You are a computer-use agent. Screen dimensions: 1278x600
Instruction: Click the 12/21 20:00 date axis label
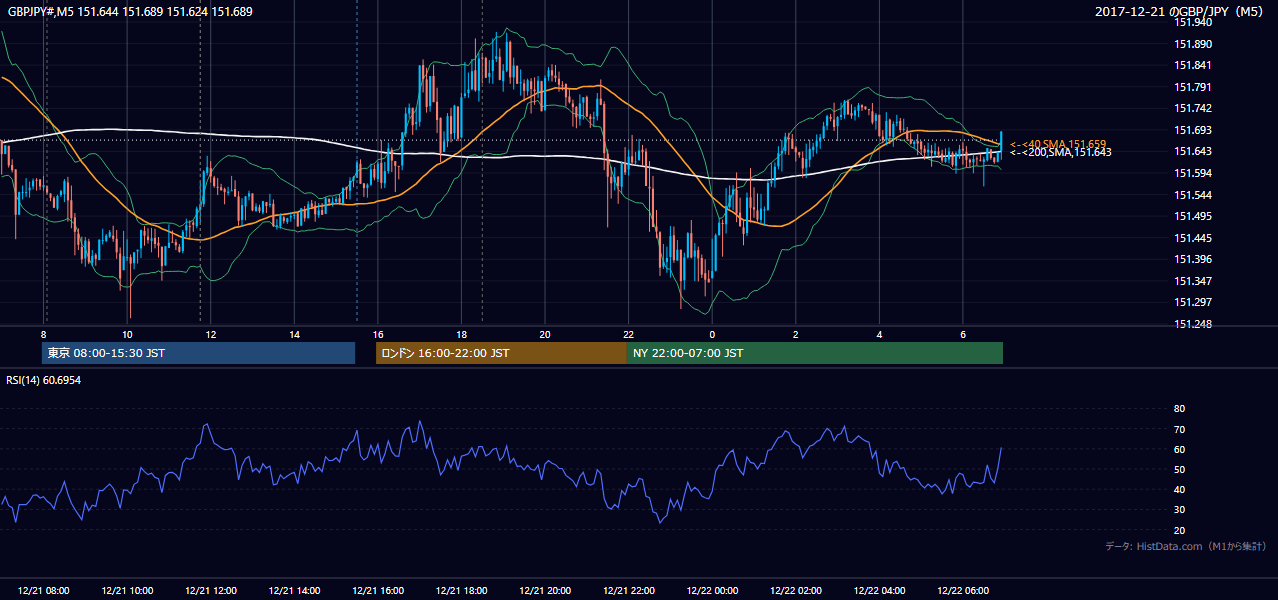coord(544,591)
